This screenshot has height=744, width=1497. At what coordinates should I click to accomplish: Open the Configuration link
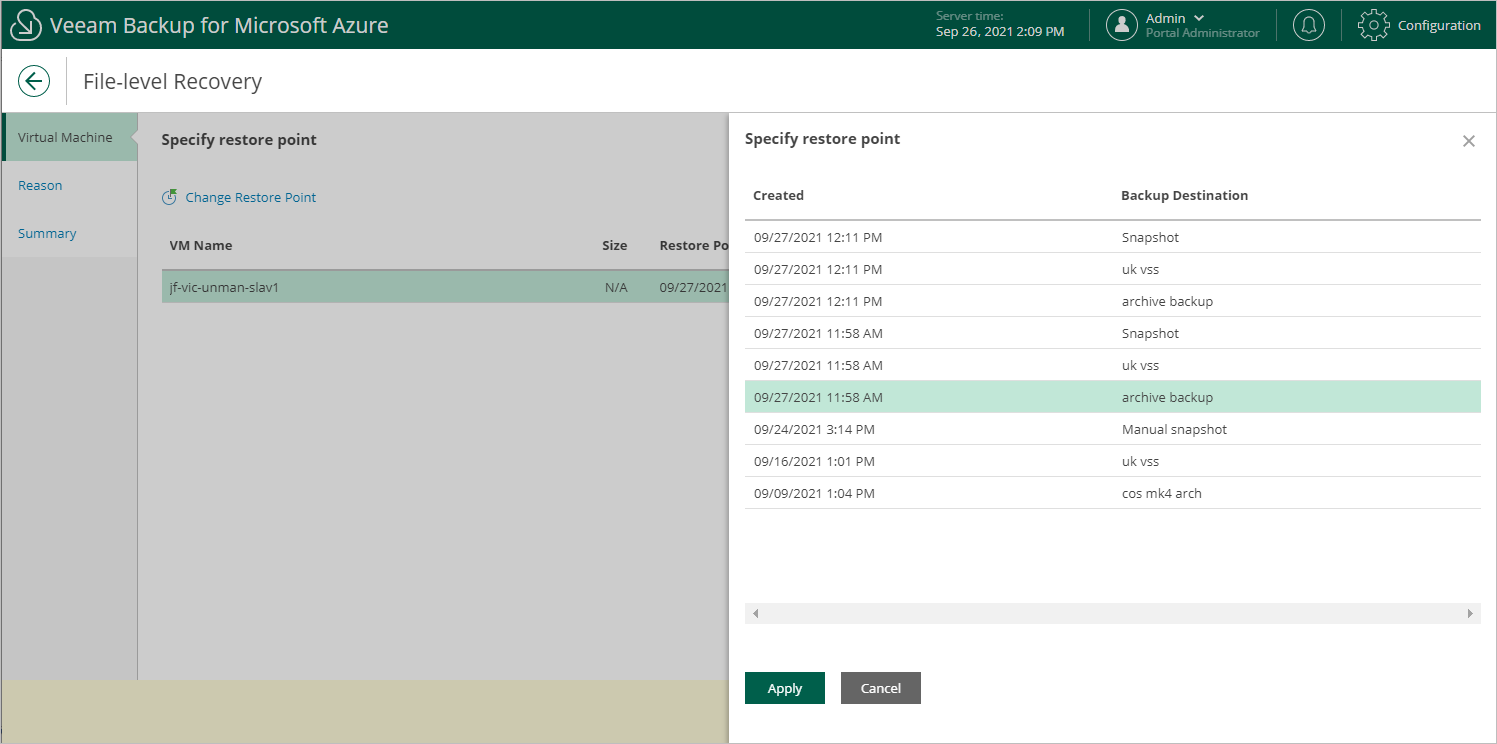1439,25
